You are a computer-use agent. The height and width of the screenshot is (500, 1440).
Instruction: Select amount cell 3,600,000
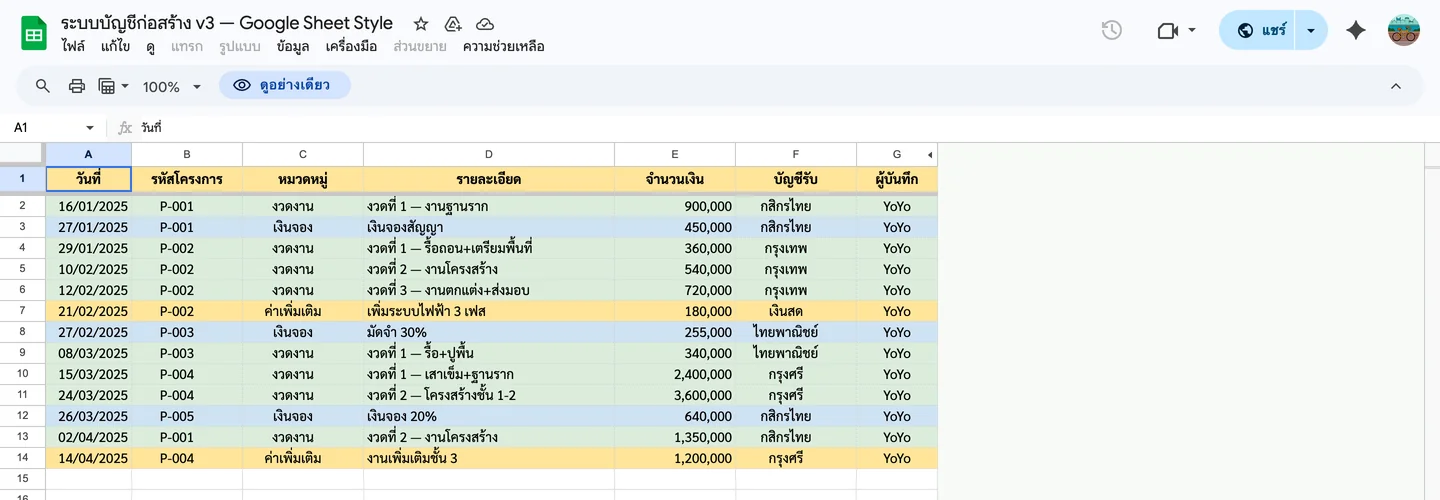coord(675,395)
